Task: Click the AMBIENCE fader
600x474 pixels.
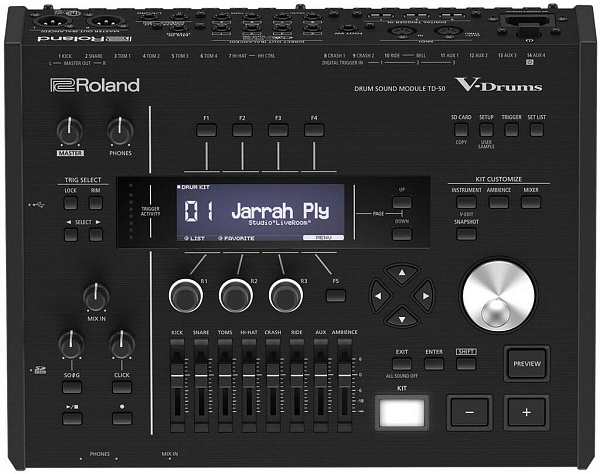Action: pyautogui.click(x=344, y=375)
